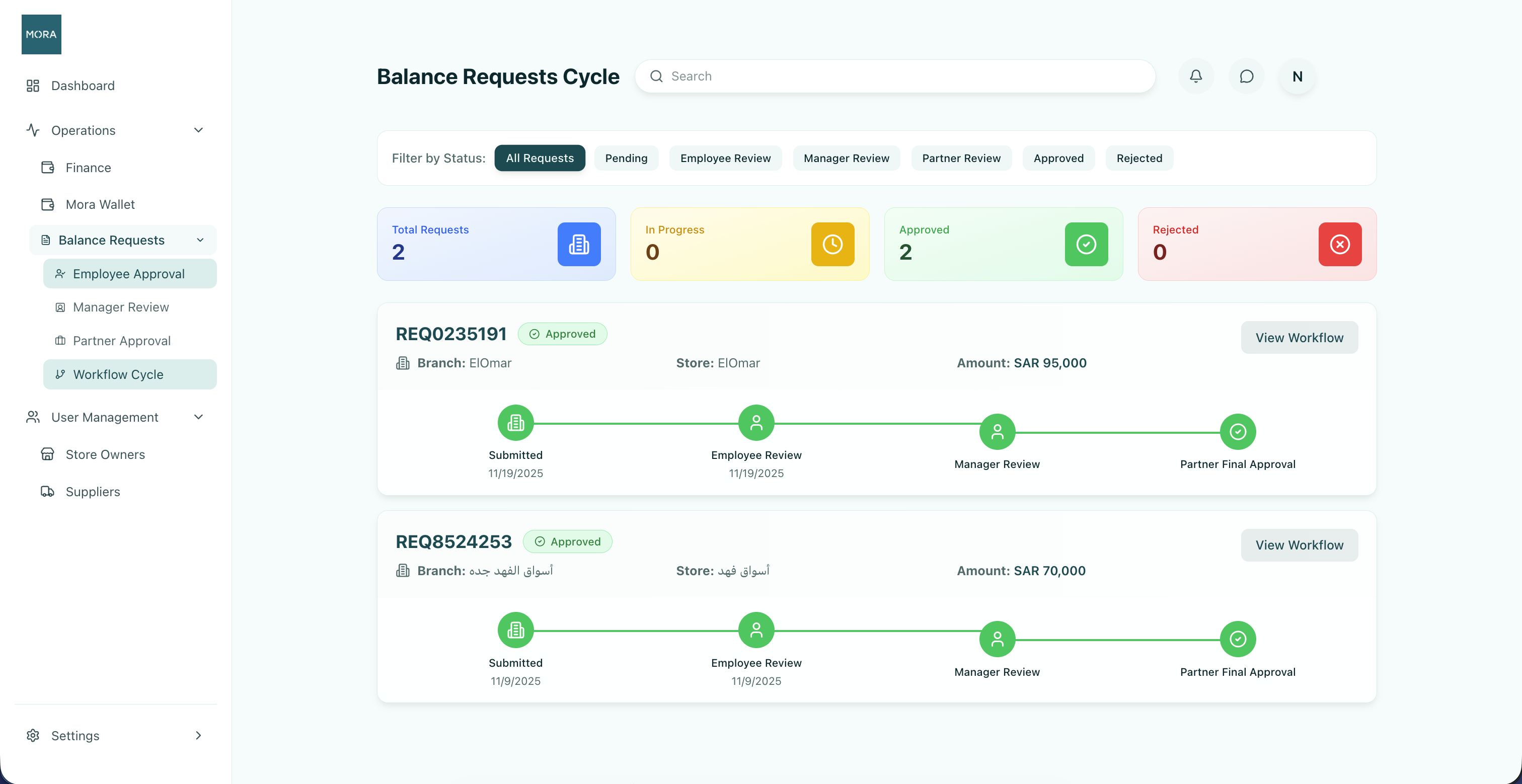Image resolution: width=1522 pixels, height=784 pixels.
Task: Expand the Settings chevron
Action: click(198, 736)
